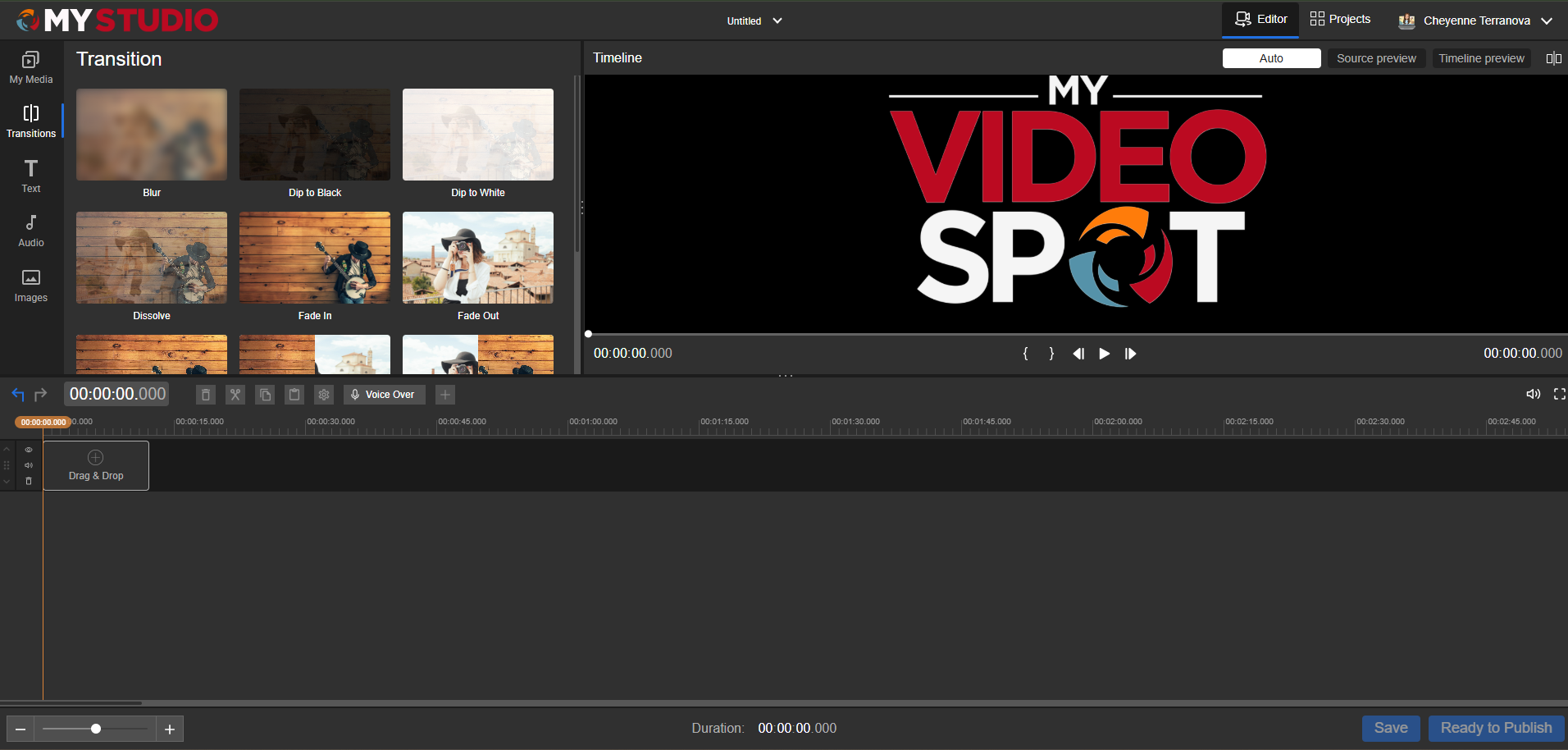Select the Dissolve transition thumbnail
The height and width of the screenshot is (750, 1568).
coord(152,258)
